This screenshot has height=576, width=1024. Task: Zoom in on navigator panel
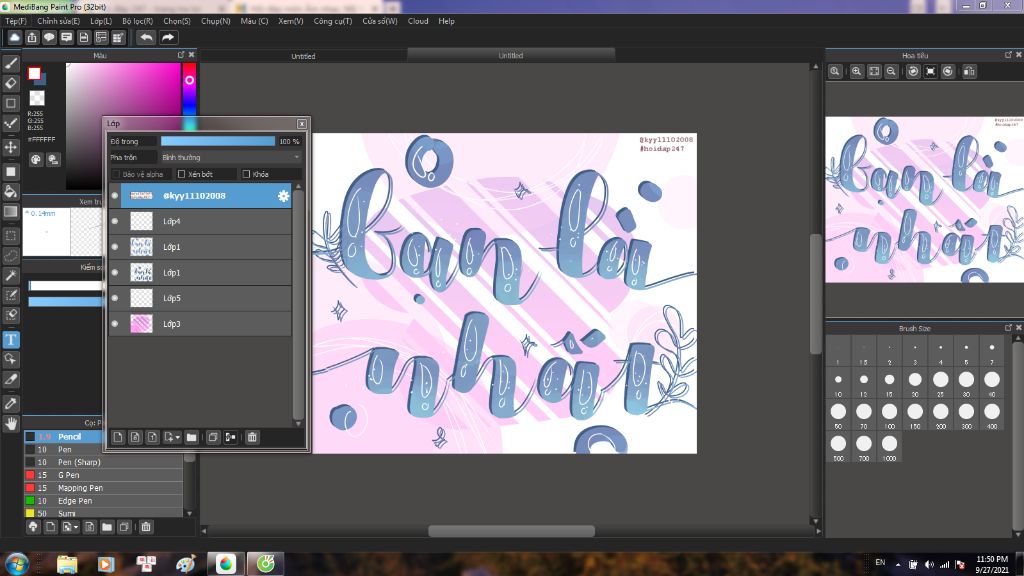856,71
